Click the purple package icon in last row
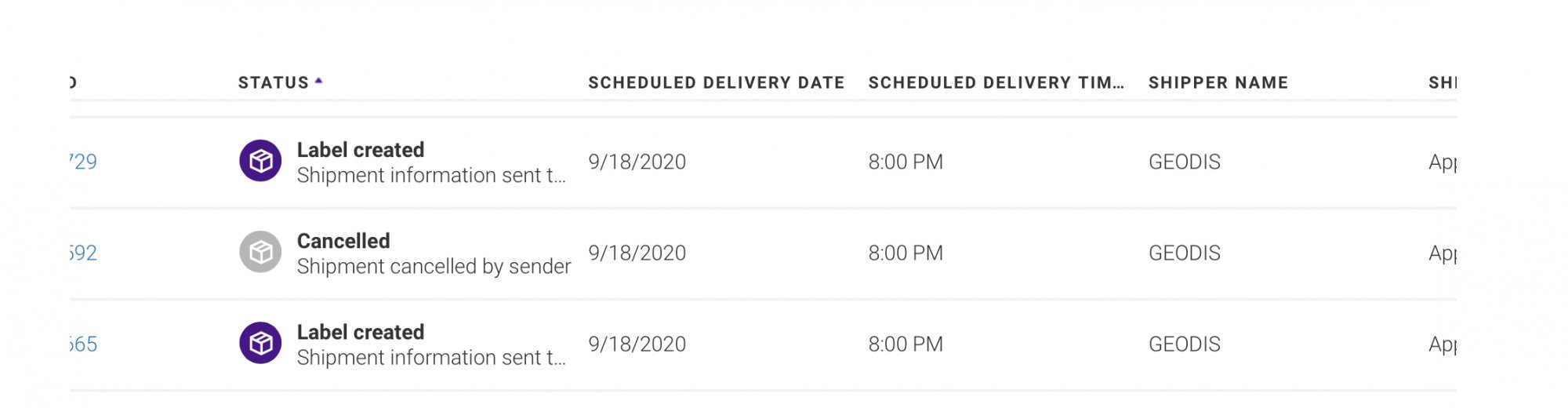 (x=260, y=343)
